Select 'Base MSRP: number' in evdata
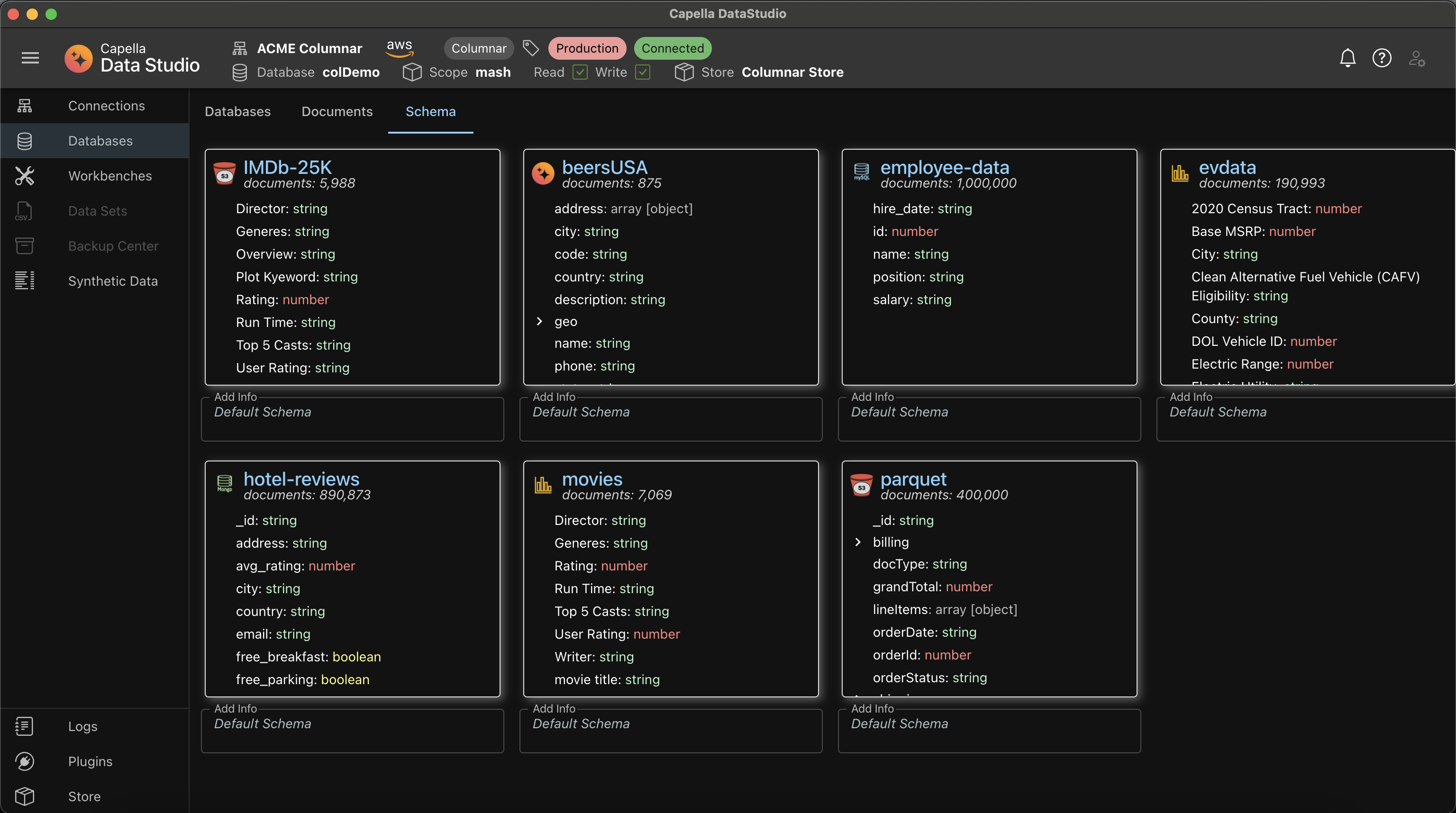 tap(1253, 231)
